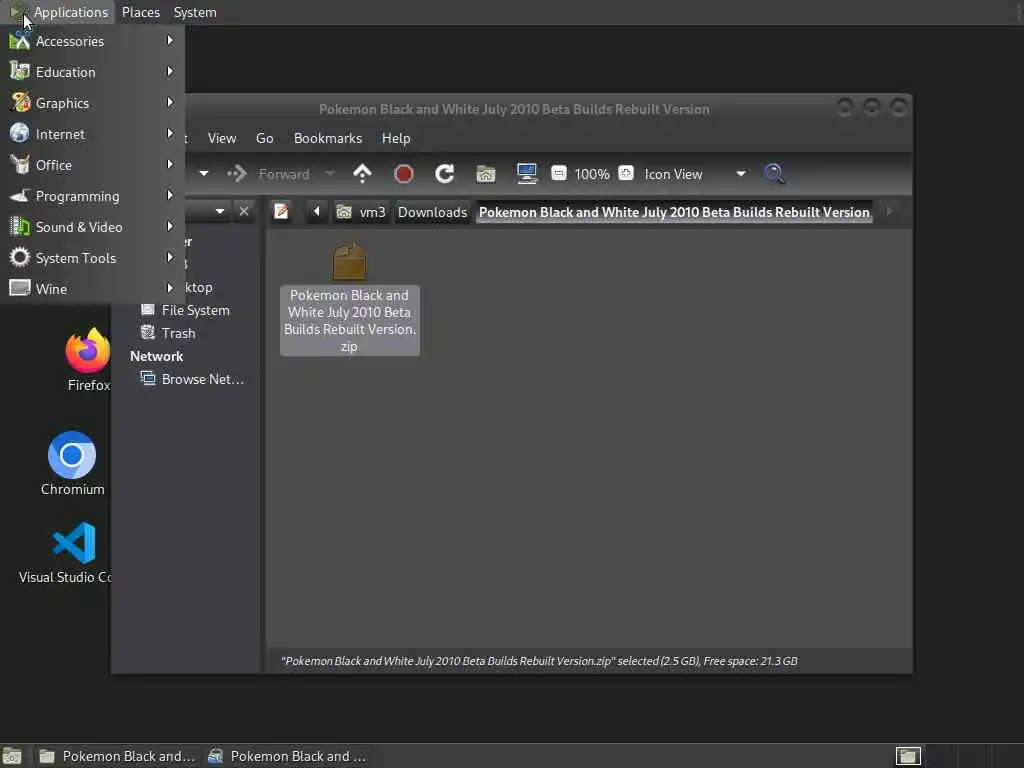Click the Wine category icon
1024x768 pixels.
[x=20, y=288]
